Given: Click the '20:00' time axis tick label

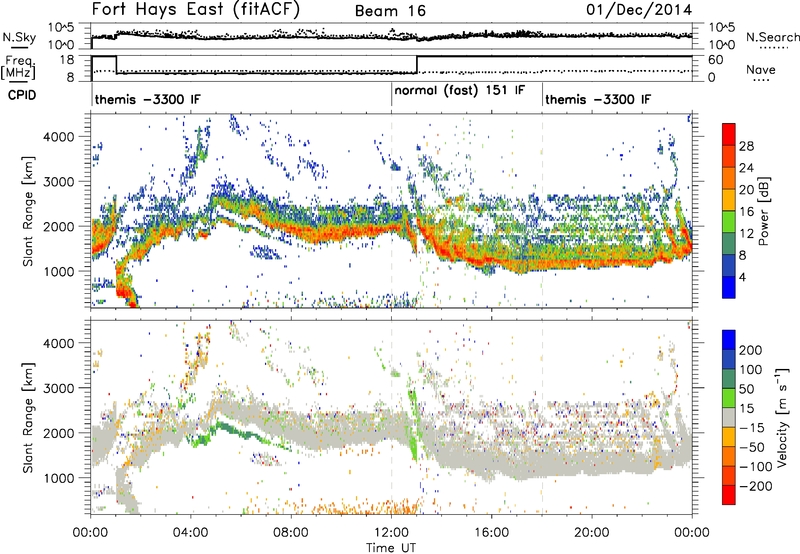Looking at the screenshot, I should (591, 533).
